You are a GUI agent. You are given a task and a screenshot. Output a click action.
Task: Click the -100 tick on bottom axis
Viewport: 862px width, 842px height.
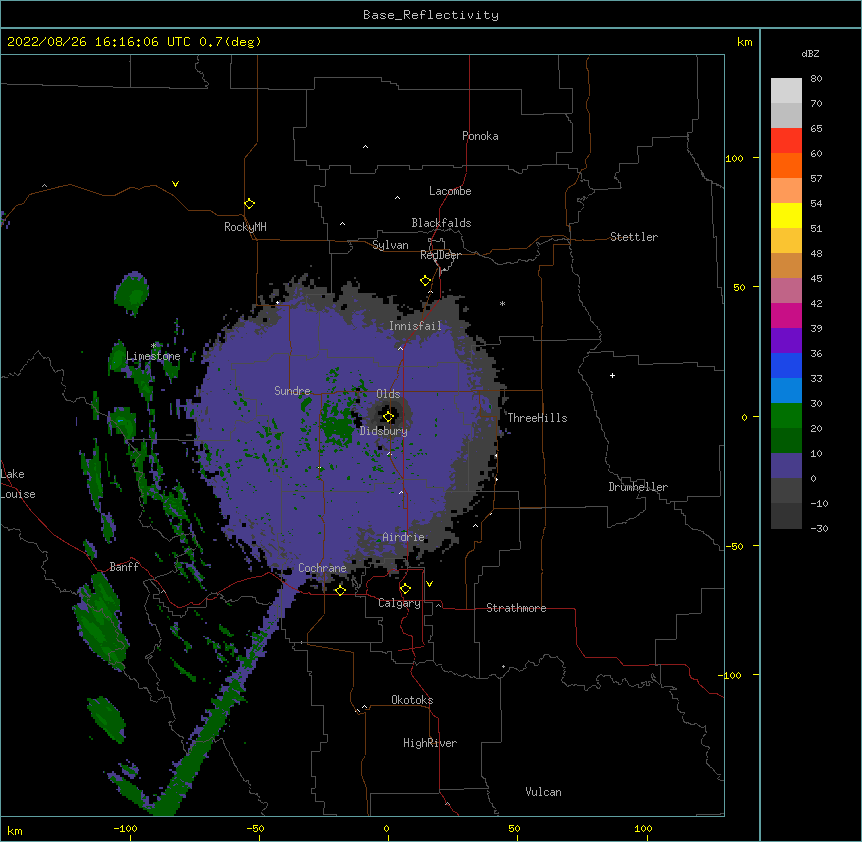pos(125,828)
